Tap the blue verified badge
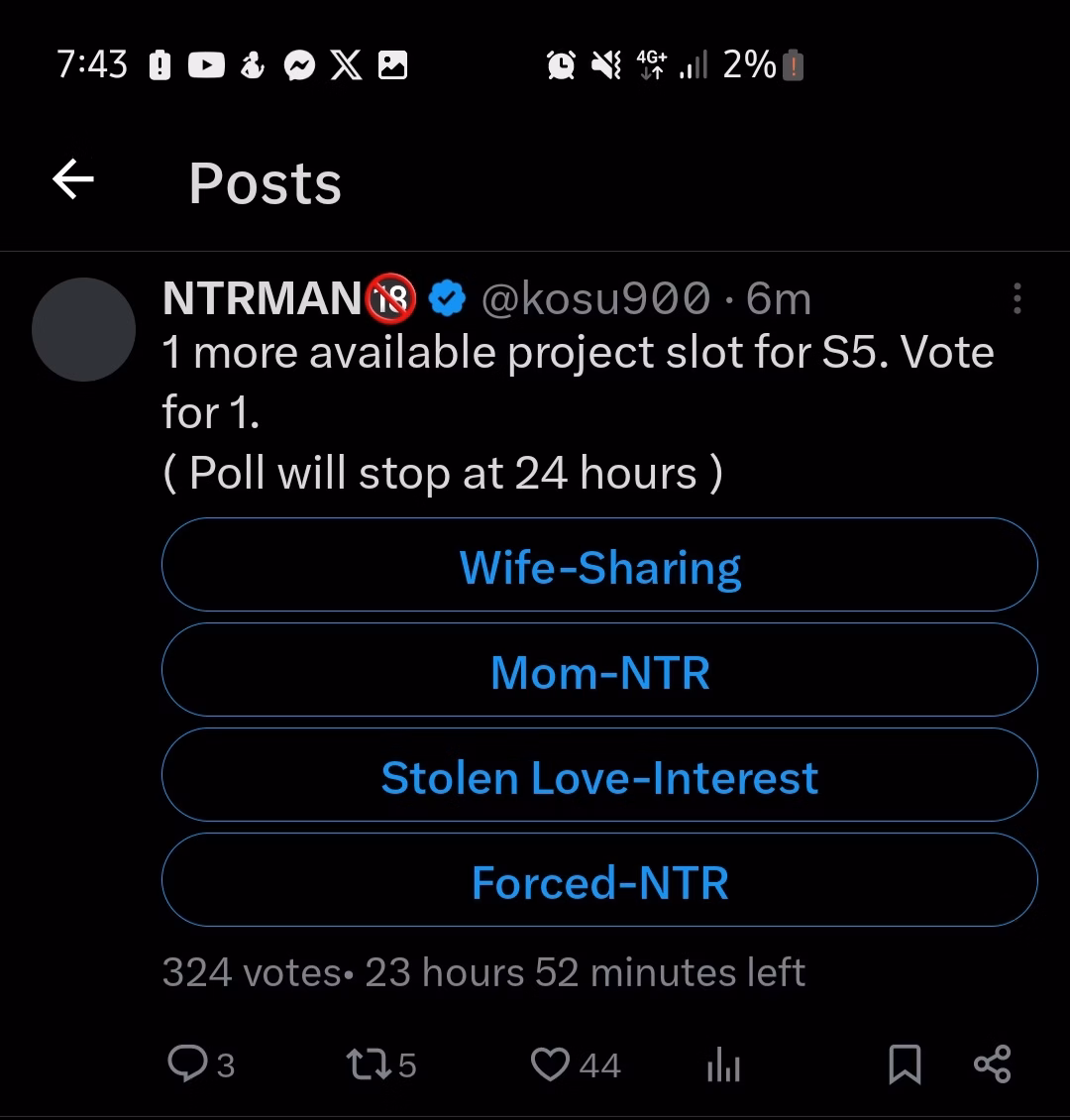Viewport: 1070px width, 1120px height. [448, 298]
